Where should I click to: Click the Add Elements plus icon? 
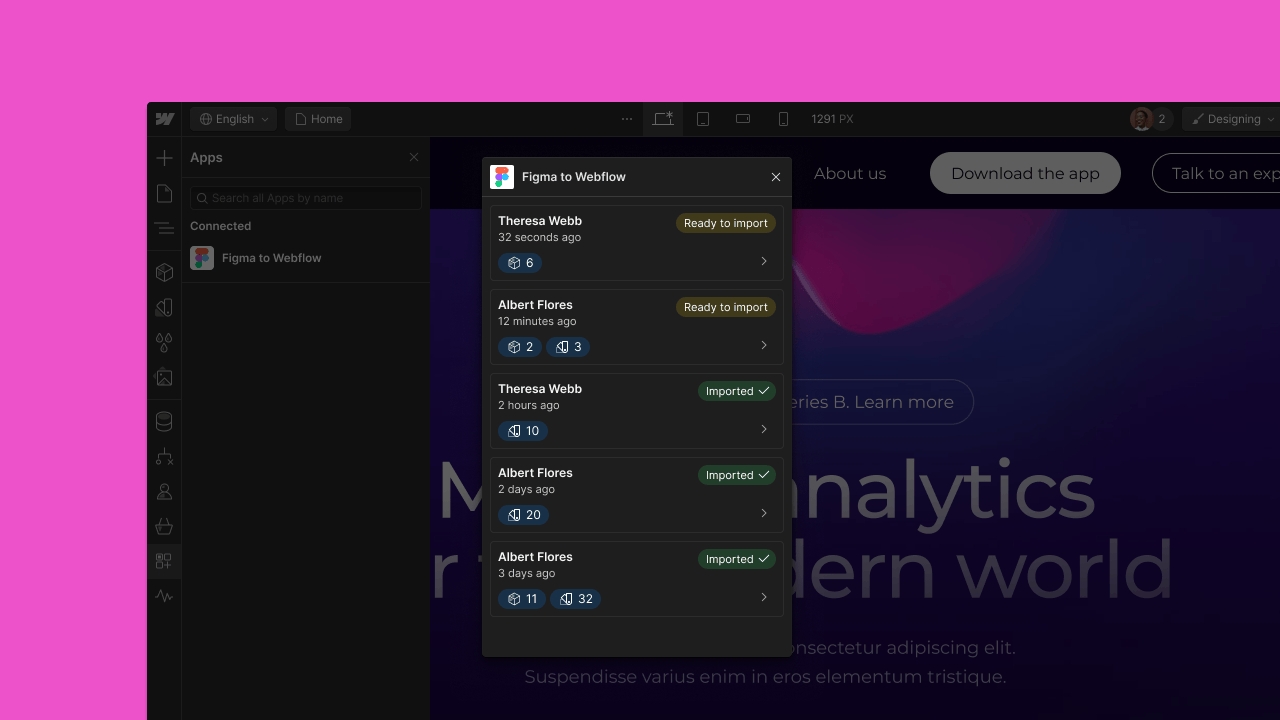[164, 158]
